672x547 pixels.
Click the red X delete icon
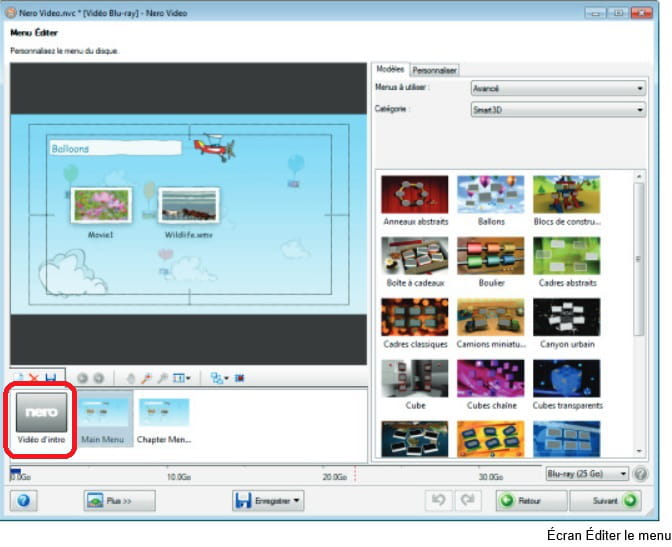click(33, 378)
